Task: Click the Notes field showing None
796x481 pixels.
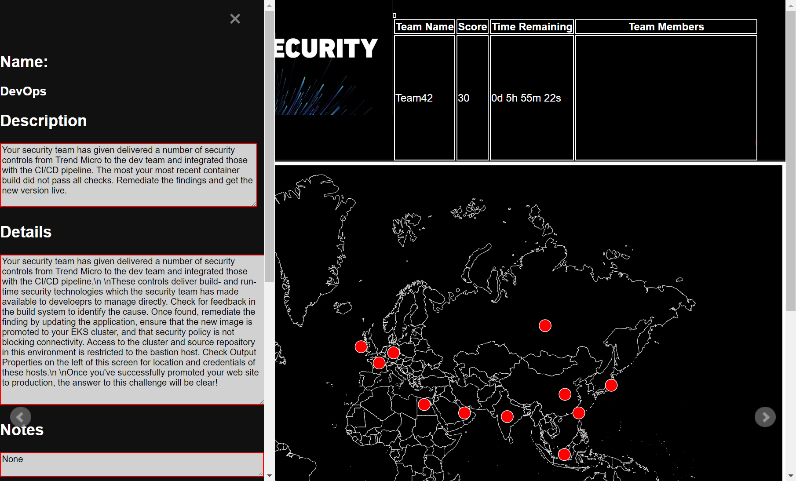Action: pos(131,464)
